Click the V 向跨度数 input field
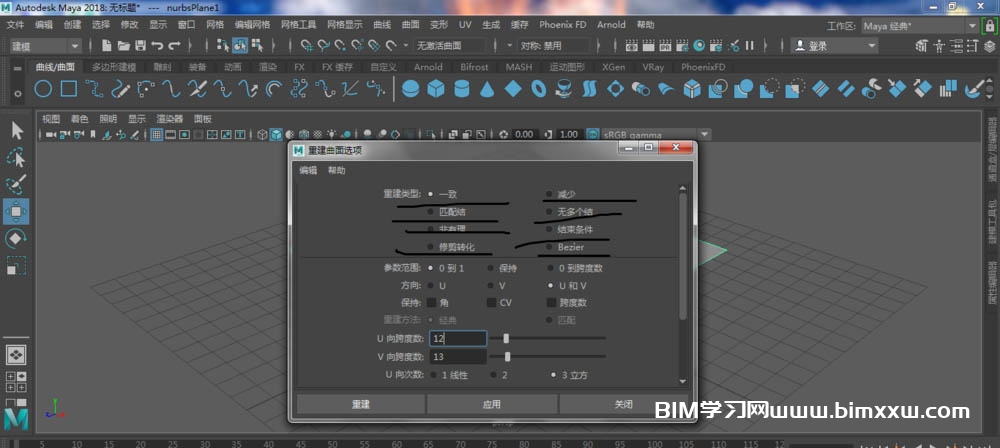 [457, 356]
